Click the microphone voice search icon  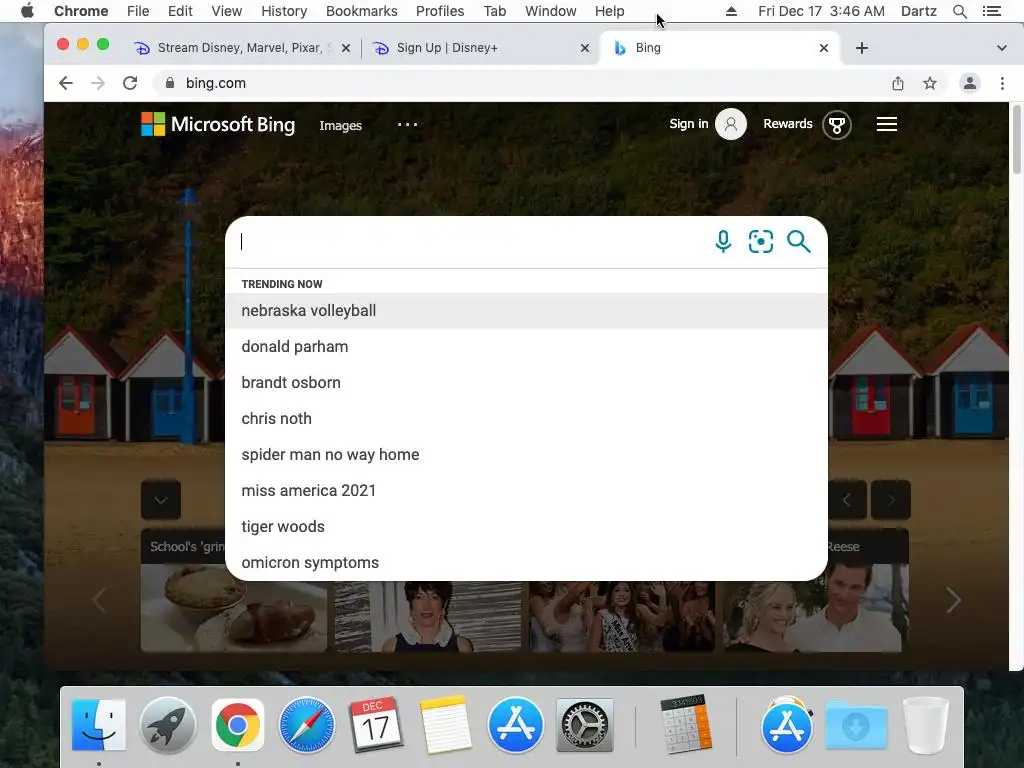(x=723, y=242)
